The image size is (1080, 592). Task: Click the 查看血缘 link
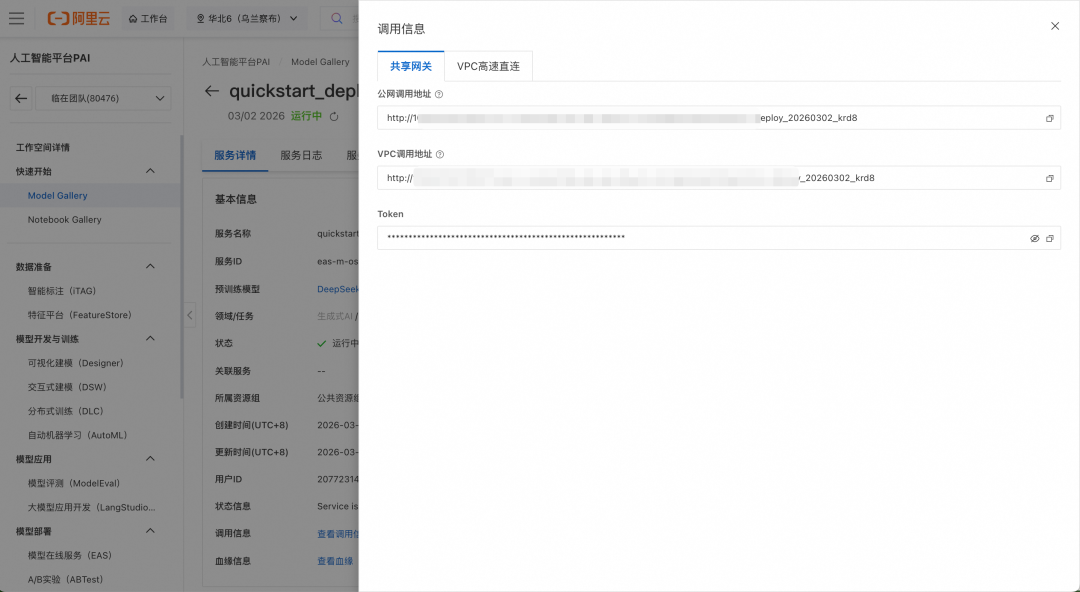(x=335, y=561)
